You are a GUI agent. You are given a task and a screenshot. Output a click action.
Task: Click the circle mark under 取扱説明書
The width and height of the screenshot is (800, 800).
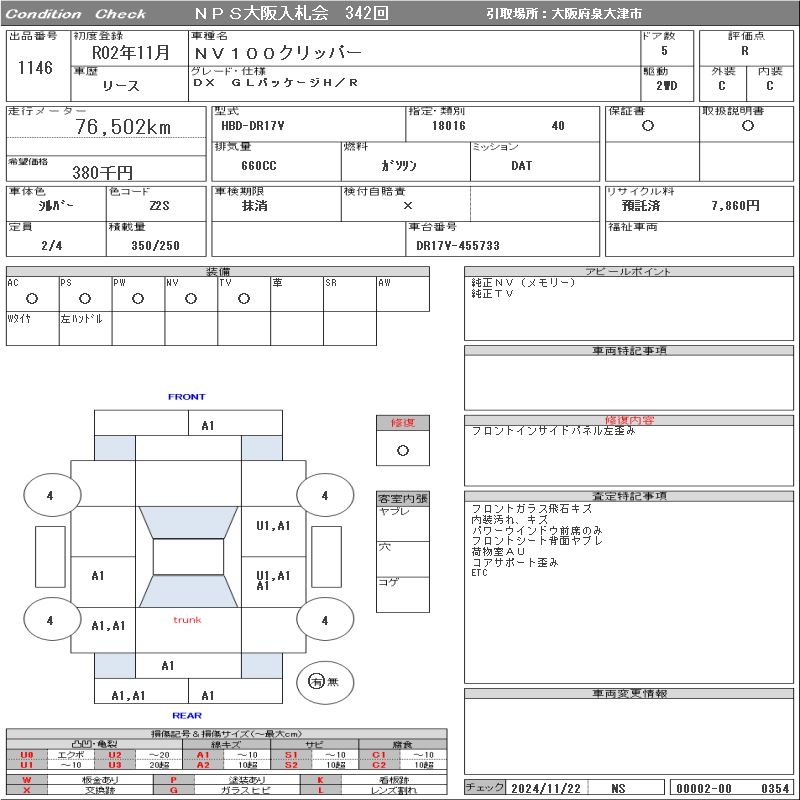click(748, 126)
